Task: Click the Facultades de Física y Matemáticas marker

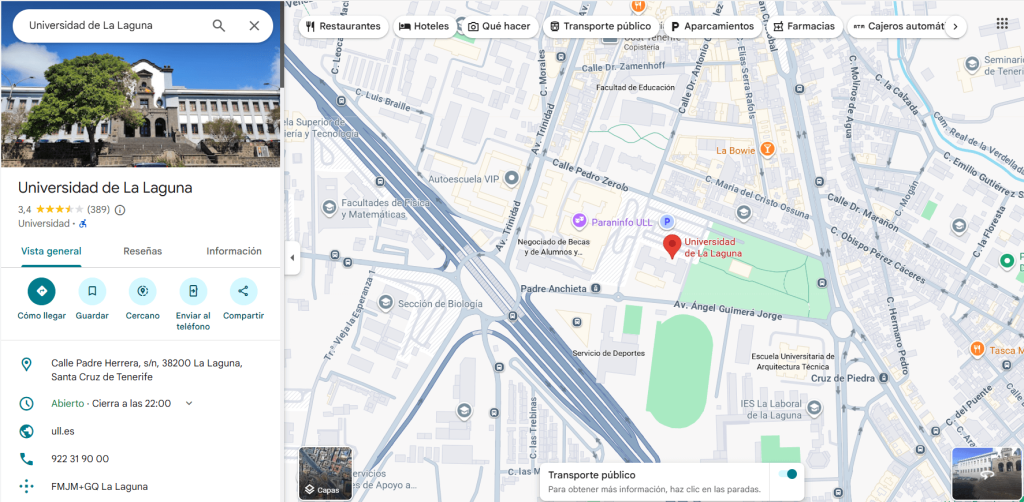Action: click(x=330, y=208)
